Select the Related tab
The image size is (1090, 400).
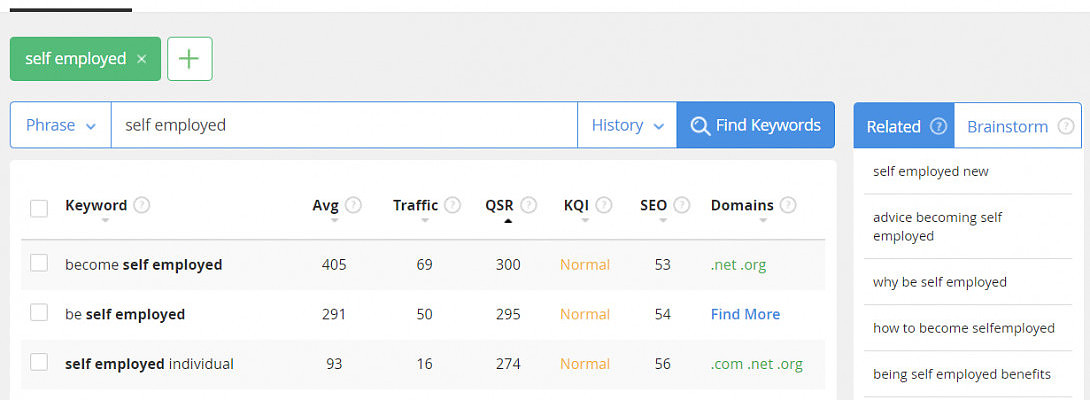pos(903,126)
